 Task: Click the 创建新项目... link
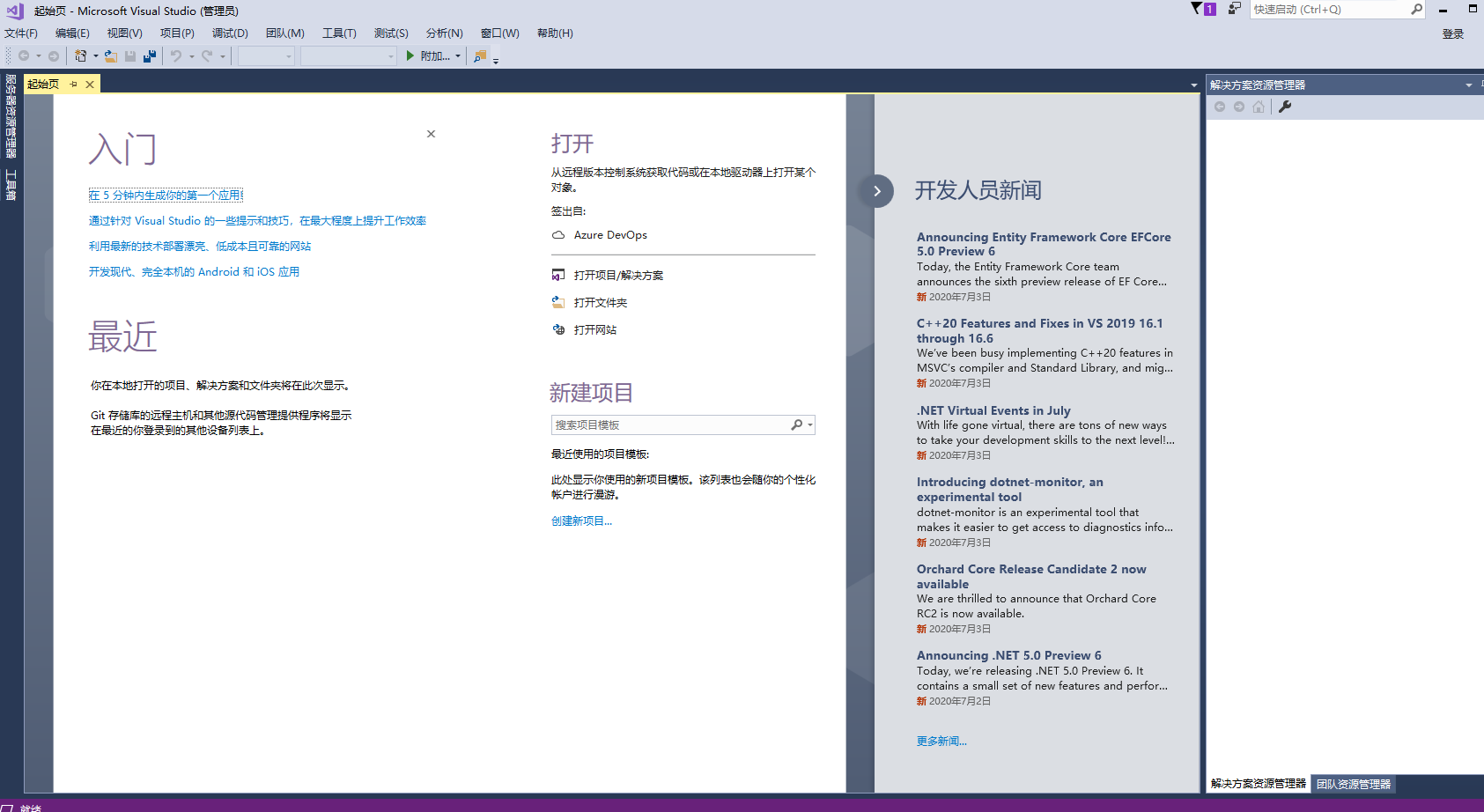[581, 521]
